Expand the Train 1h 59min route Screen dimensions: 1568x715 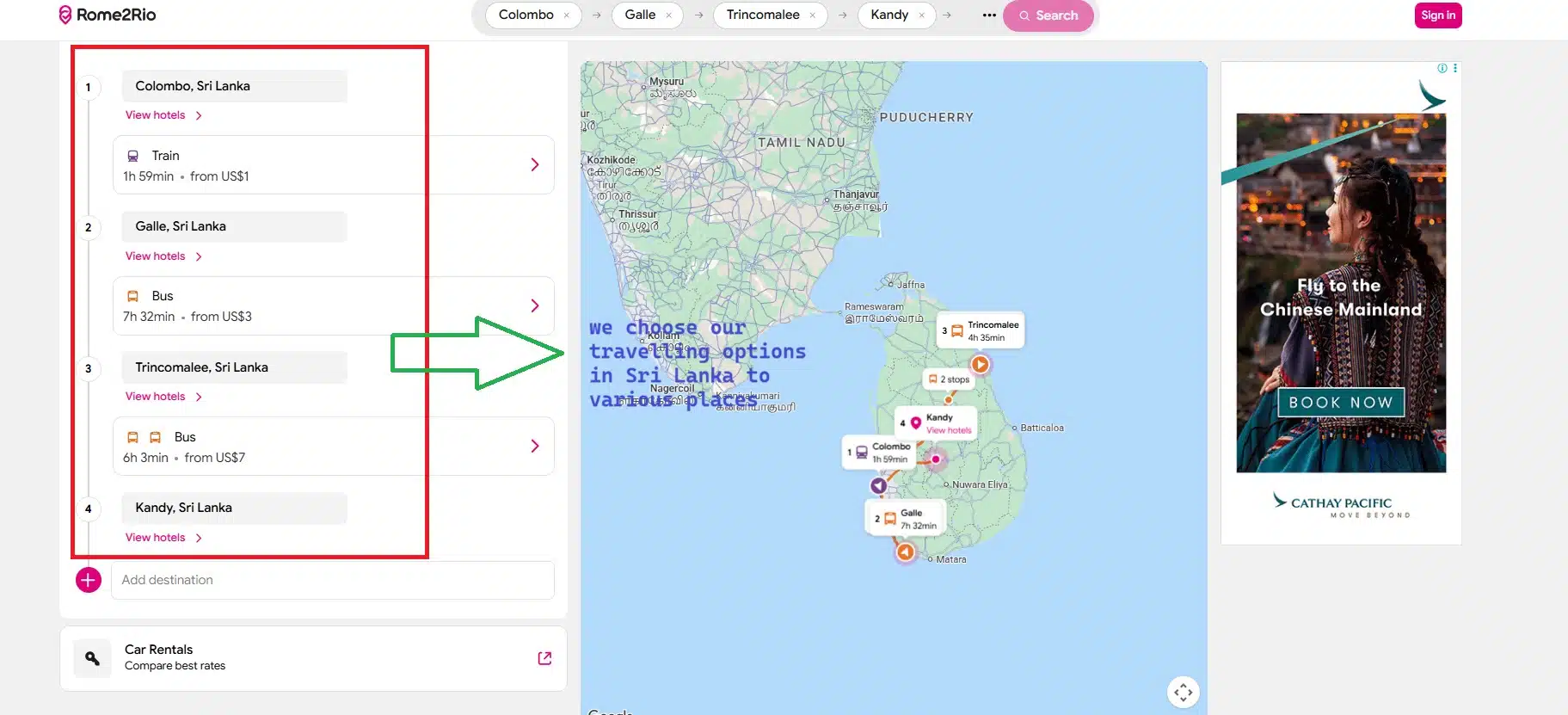click(333, 164)
